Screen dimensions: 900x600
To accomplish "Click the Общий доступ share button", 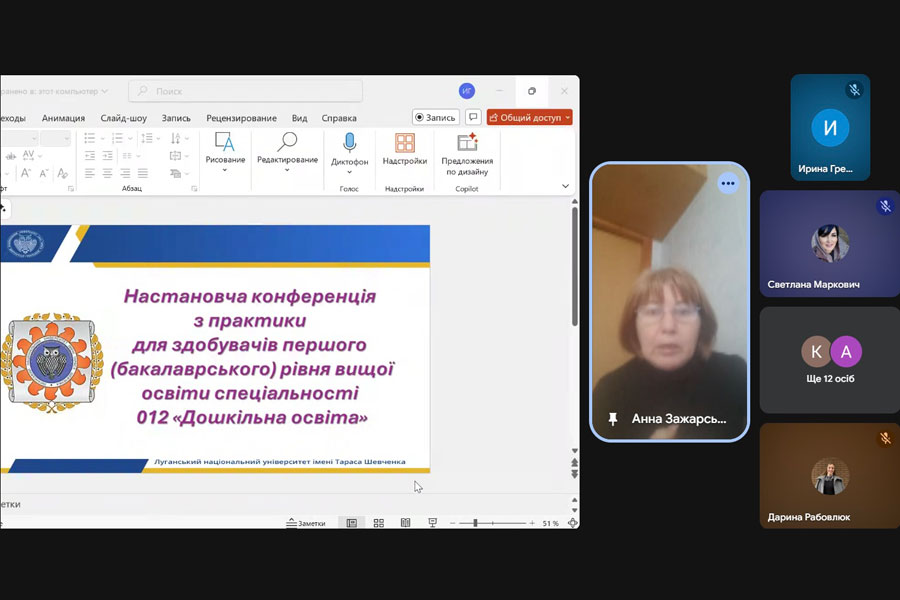I will [x=525, y=117].
